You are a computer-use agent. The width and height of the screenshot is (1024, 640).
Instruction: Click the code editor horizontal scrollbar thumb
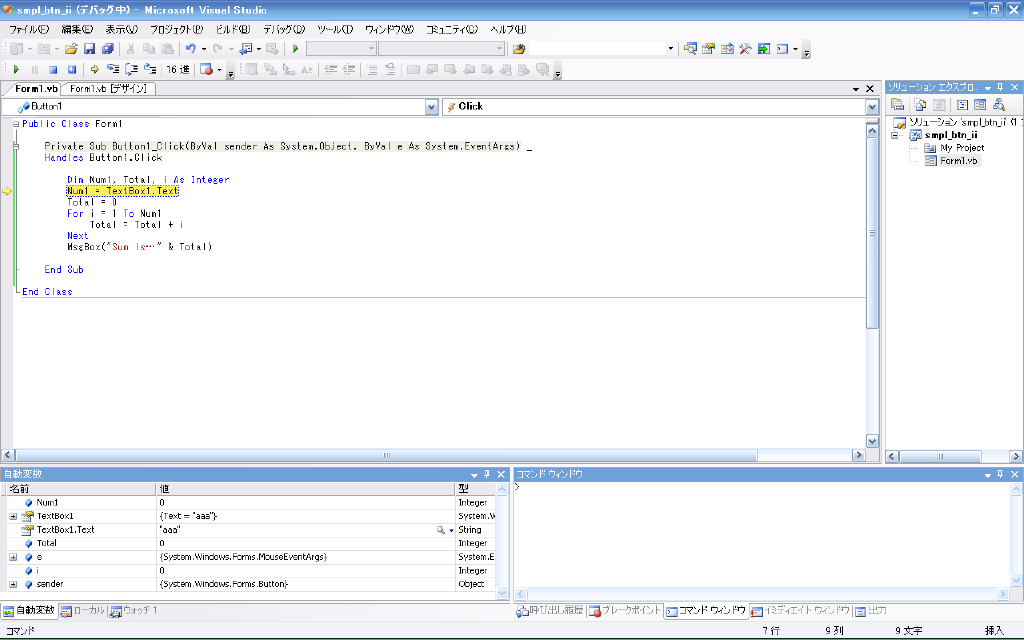tap(386, 455)
